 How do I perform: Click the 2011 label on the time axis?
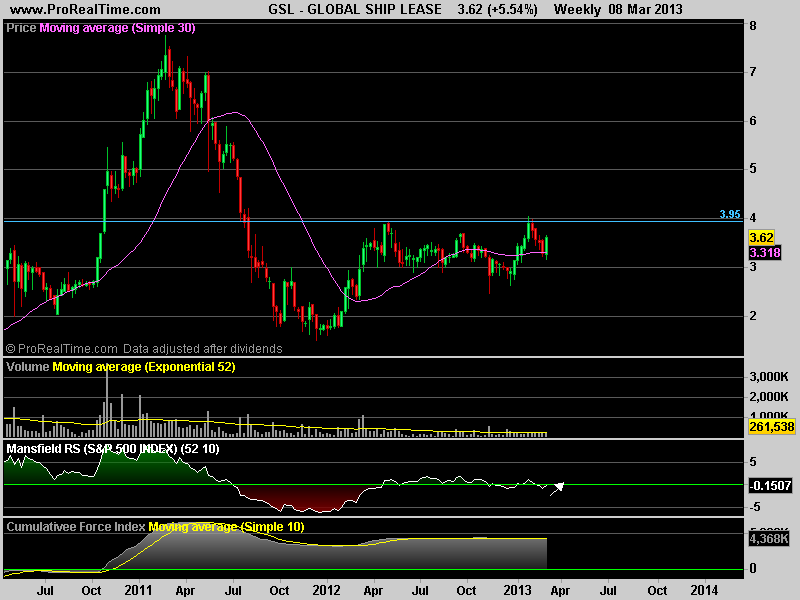click(x=138, y=590)
